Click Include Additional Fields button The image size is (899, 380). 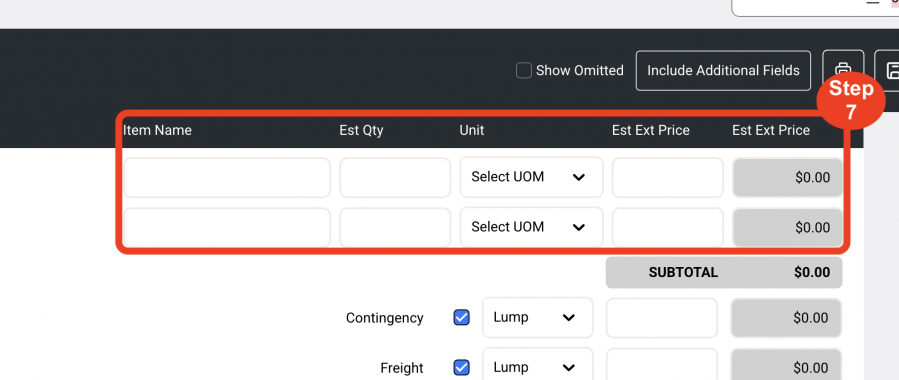[x=723, y=70]
